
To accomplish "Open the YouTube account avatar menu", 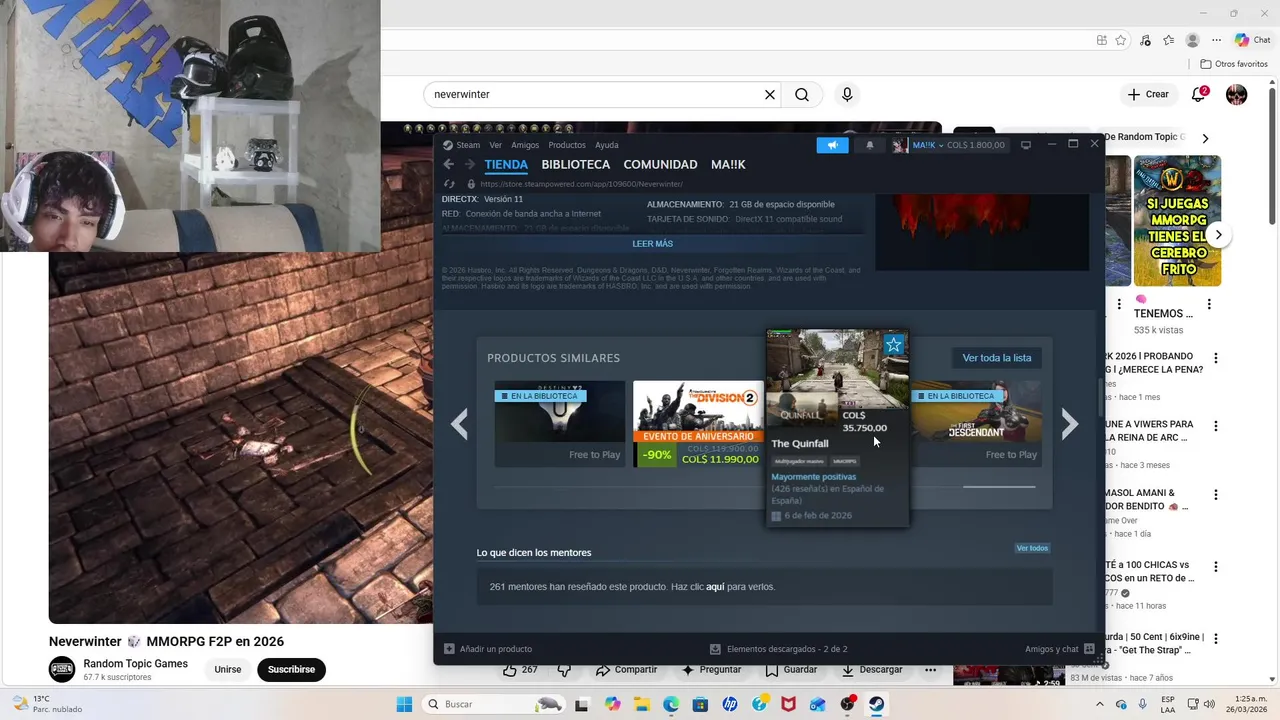I will pyautogui.click(x=1237, y=95).
